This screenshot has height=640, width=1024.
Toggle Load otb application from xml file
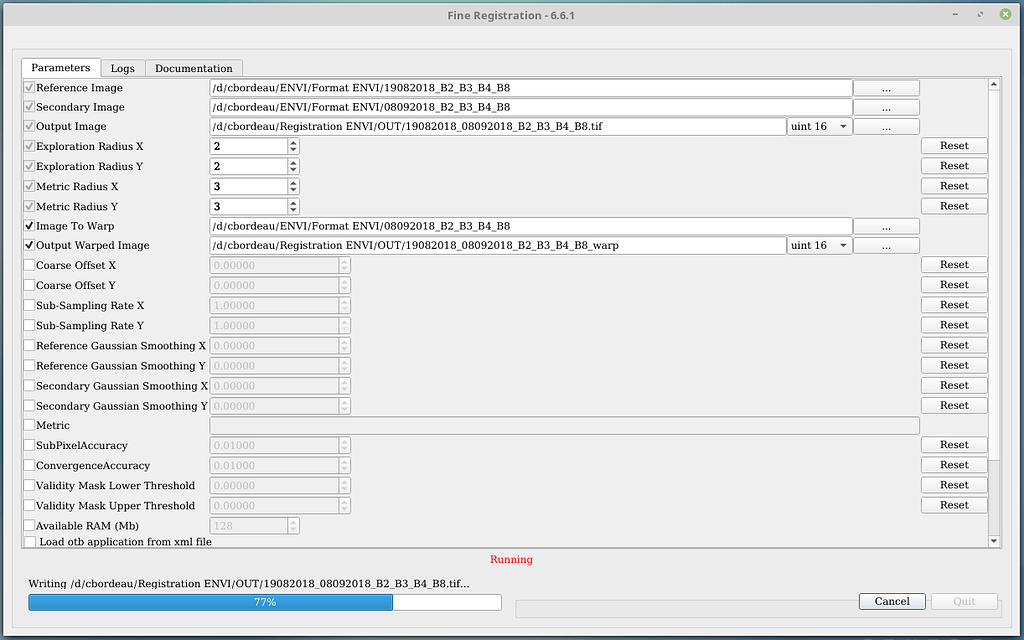(30, 541)
